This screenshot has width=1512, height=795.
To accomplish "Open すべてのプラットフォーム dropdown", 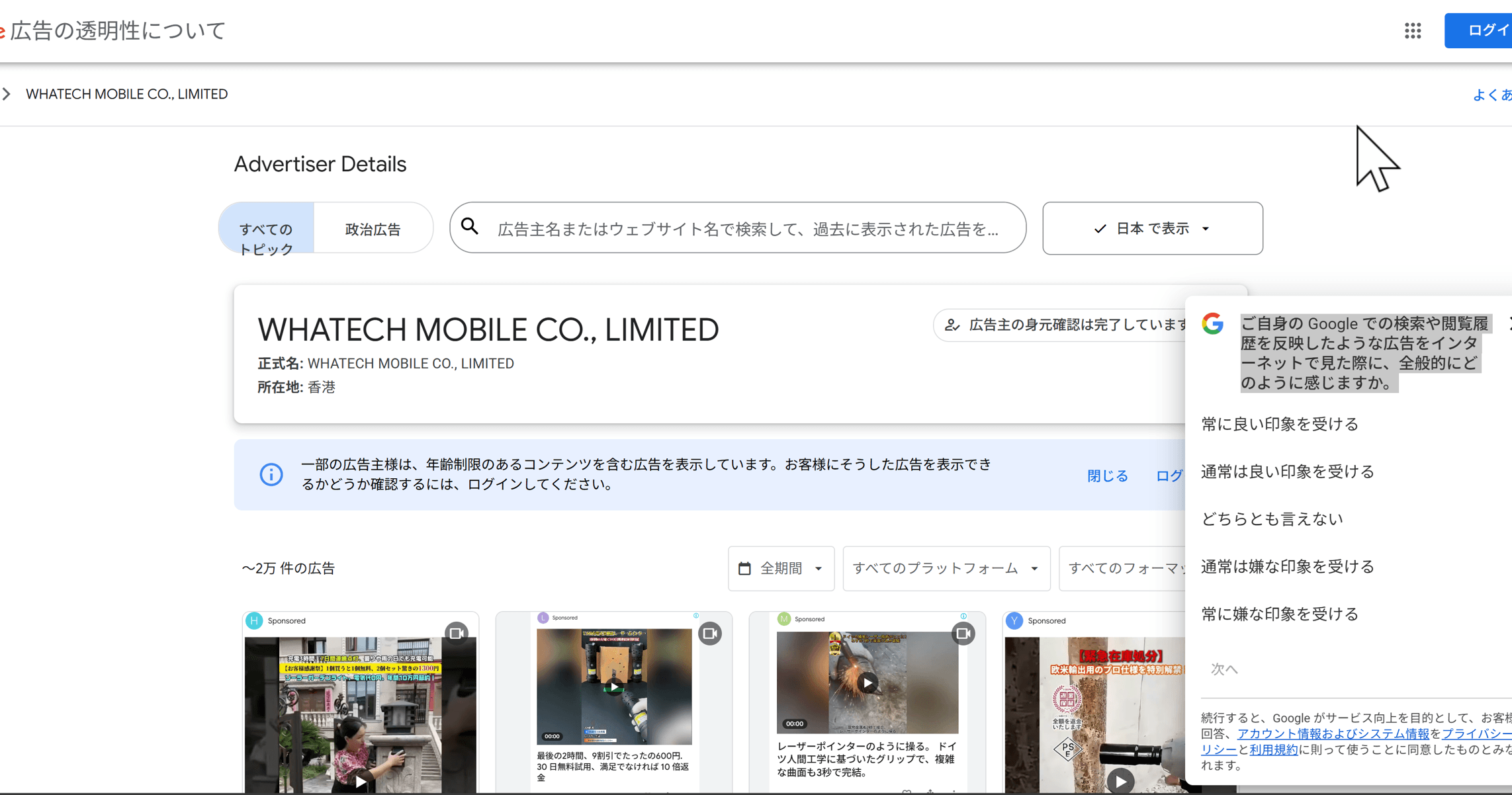I will coord(946,568).
